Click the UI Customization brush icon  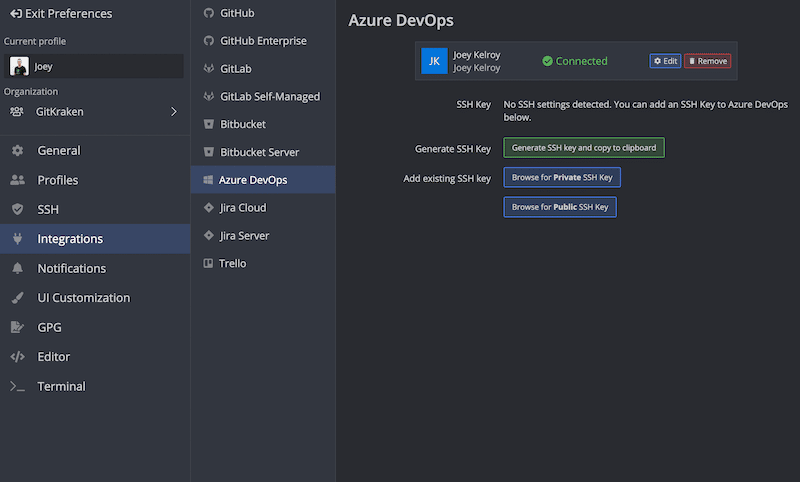click(x=17, y=298)
